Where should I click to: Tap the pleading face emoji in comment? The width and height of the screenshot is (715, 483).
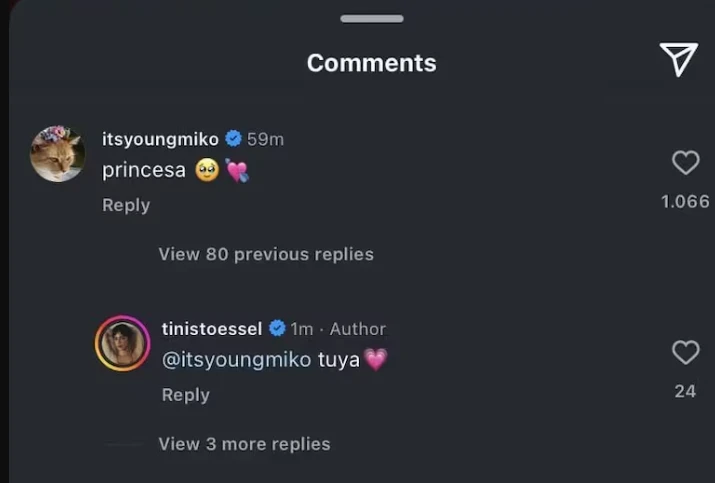(207, 171)
